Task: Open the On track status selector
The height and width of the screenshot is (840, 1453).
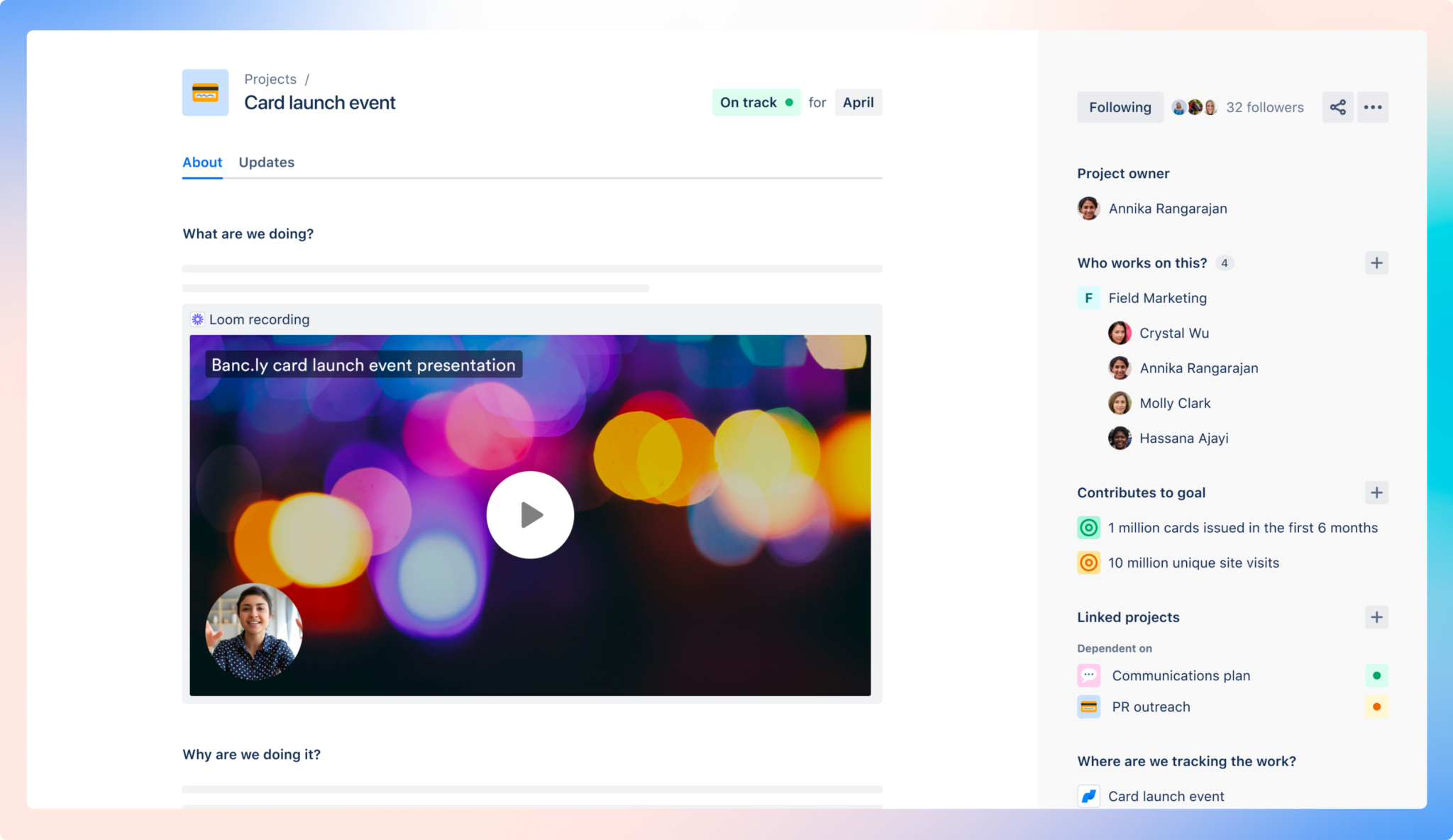Action: [x=756, y=102]
